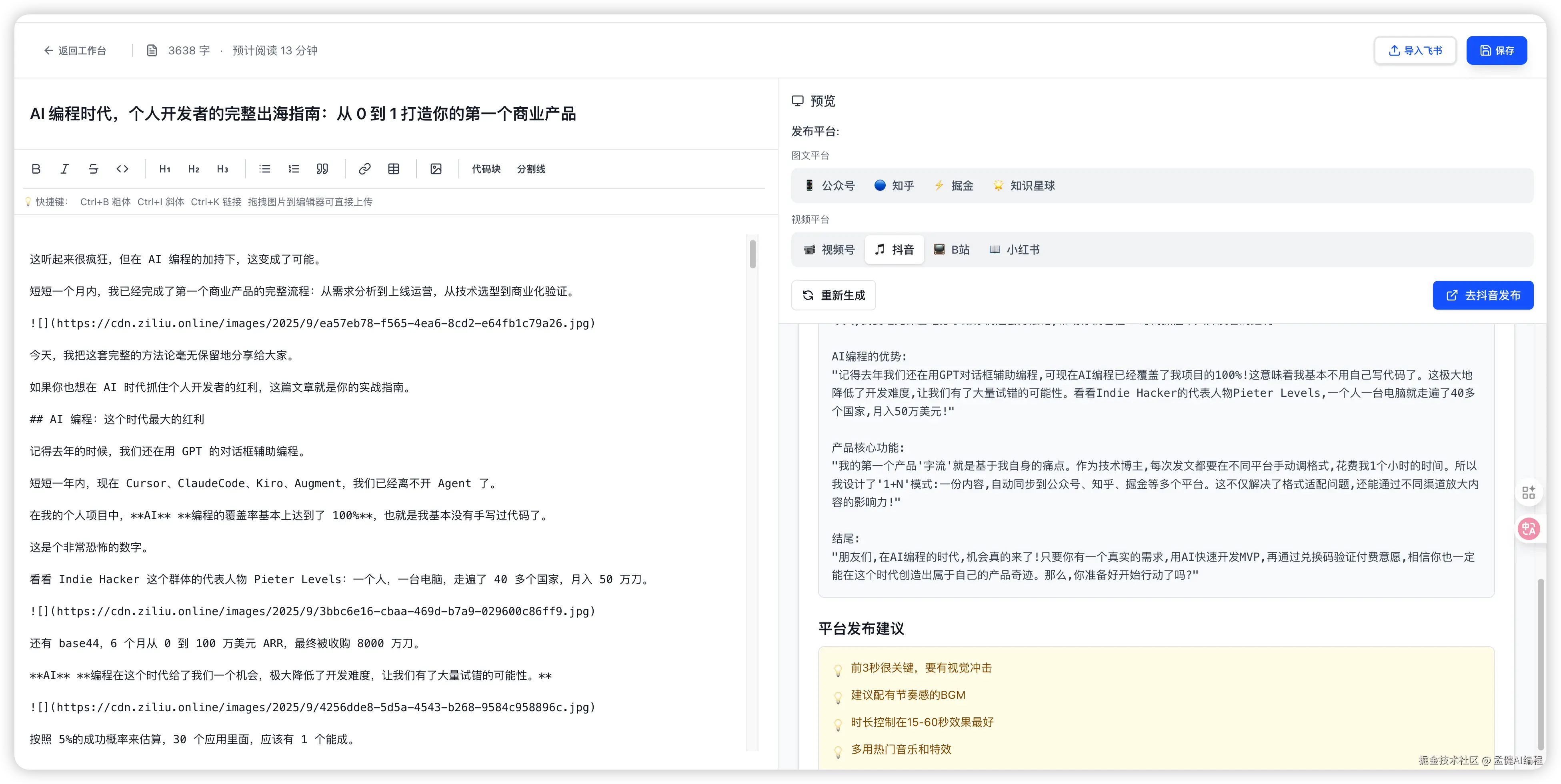This screenshot has height=784, width=1561.
Task: Click the preview panel scrollbar thumb
Action: 1540,664
